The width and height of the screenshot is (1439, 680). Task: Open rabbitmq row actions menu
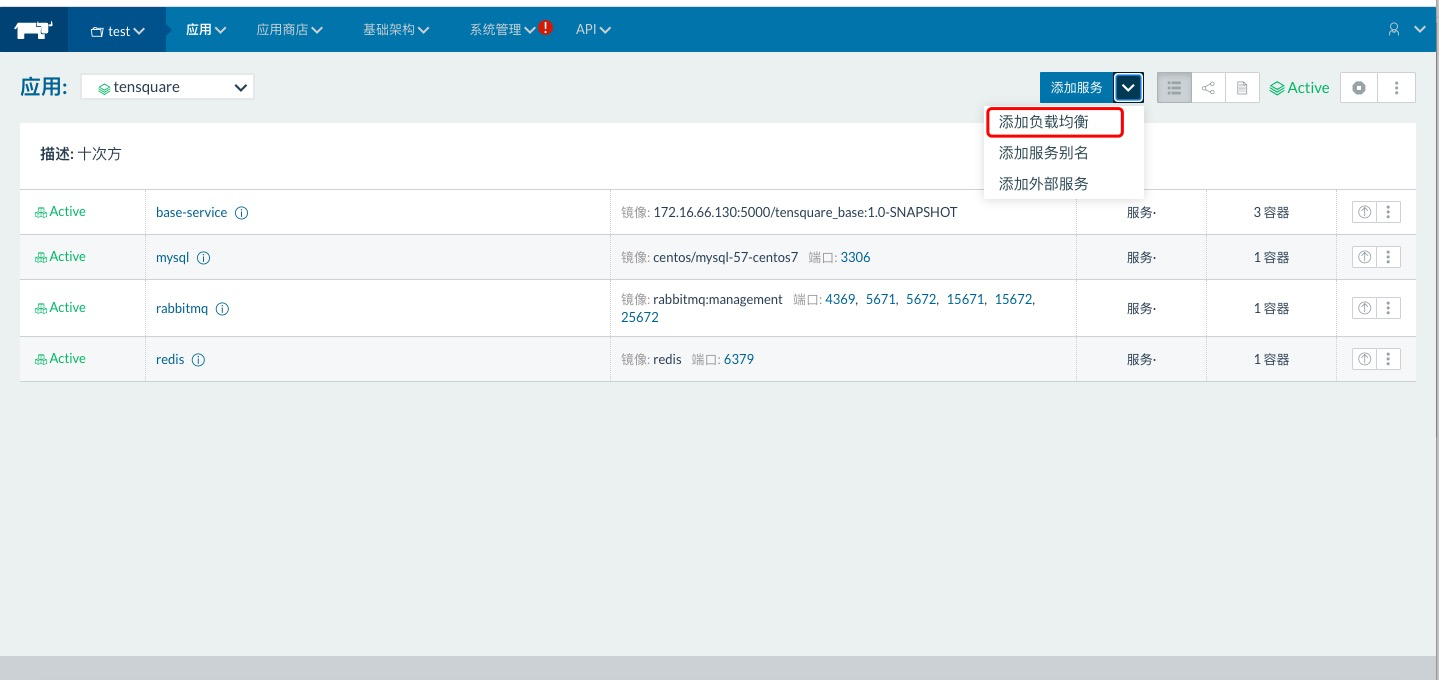click(1389, 308)
